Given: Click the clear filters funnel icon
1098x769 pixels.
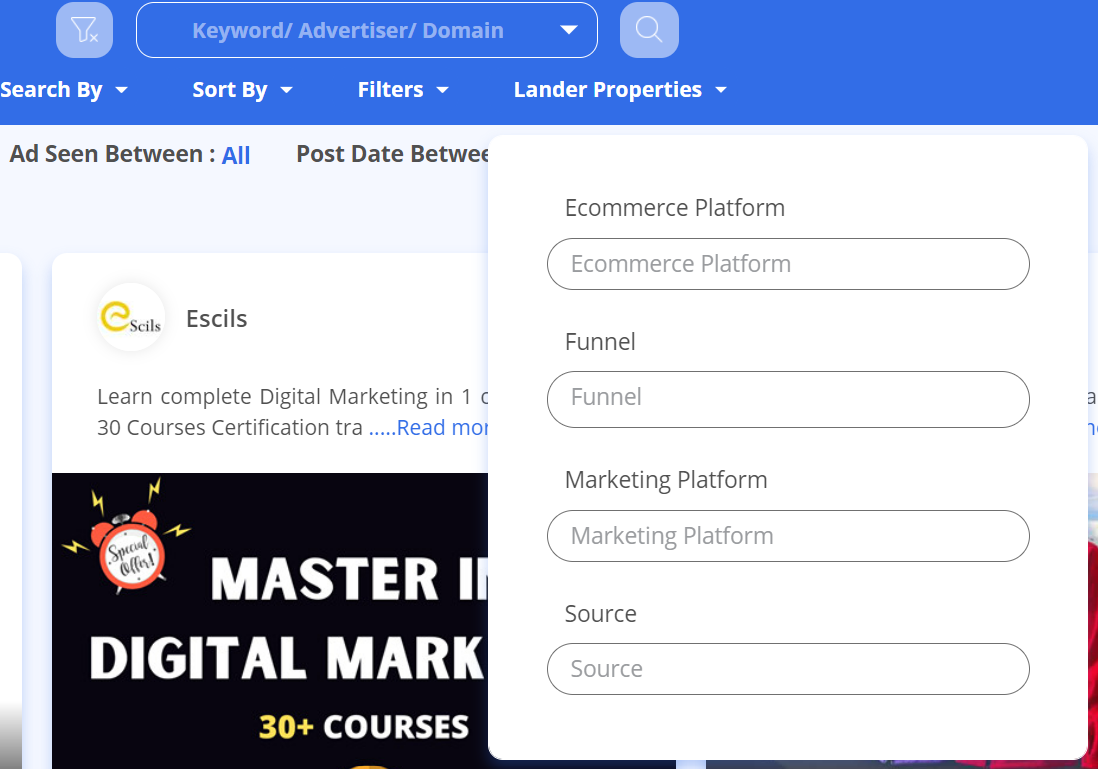Looking at the screenshot, I should [x=84, y=30].
